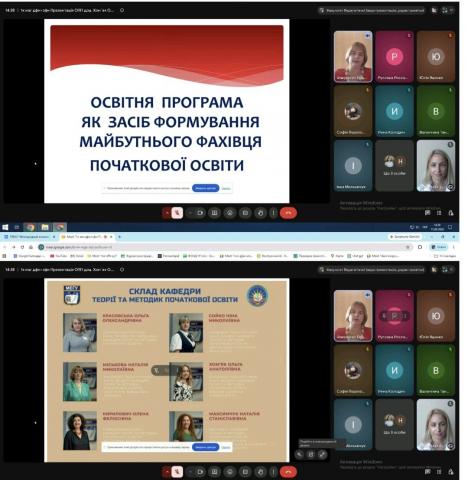The height and width of the screenshot is (480, 468).
Task: Open activities icon in lower Meet window
Action: pyautogui.click(x=439, y=472)
